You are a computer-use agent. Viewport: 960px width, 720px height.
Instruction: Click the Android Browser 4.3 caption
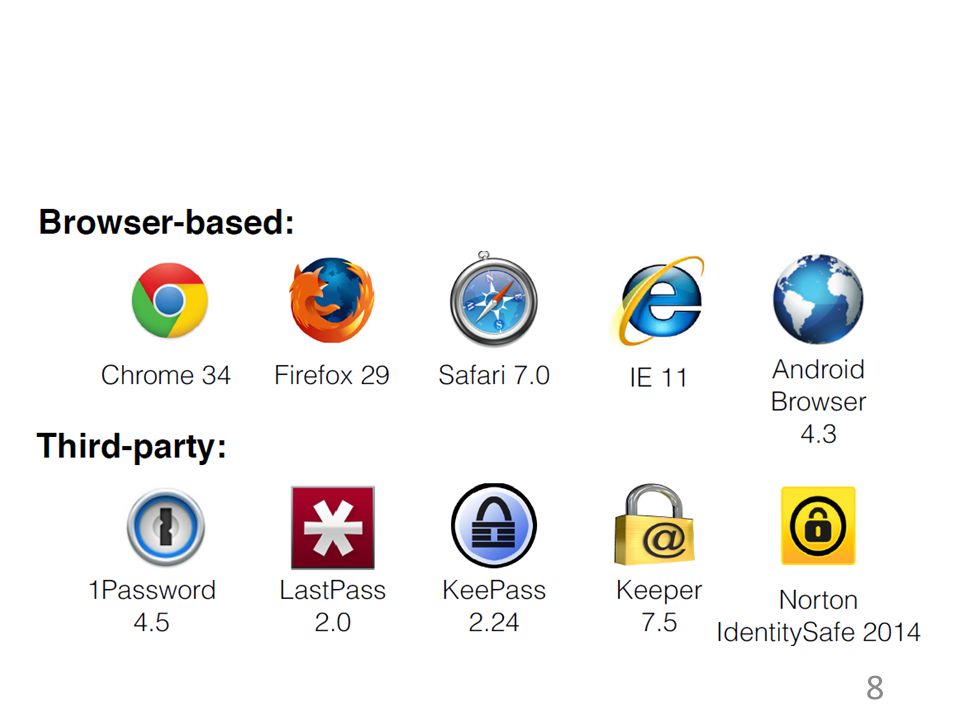point(819,402)
